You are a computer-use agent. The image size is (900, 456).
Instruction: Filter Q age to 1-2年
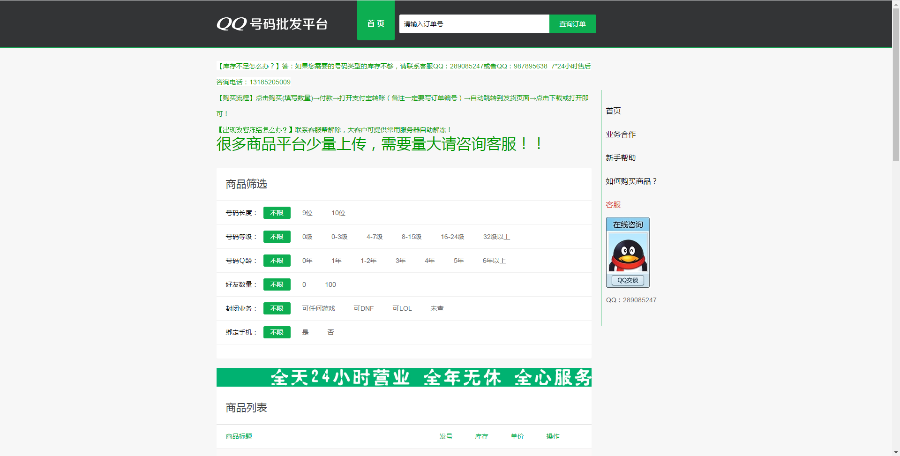point(368,261)
